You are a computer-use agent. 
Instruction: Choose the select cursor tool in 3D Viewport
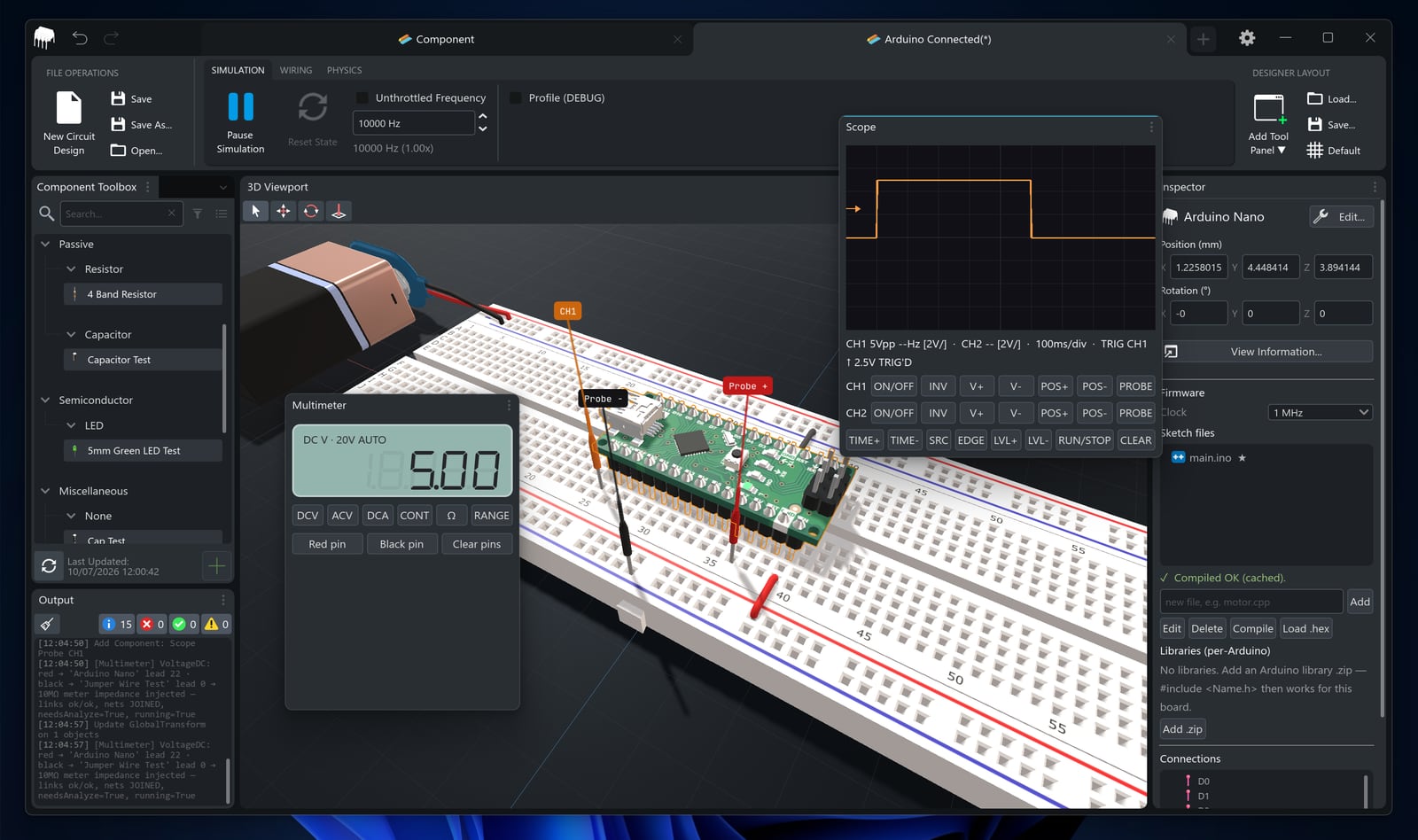click(255, 211)
